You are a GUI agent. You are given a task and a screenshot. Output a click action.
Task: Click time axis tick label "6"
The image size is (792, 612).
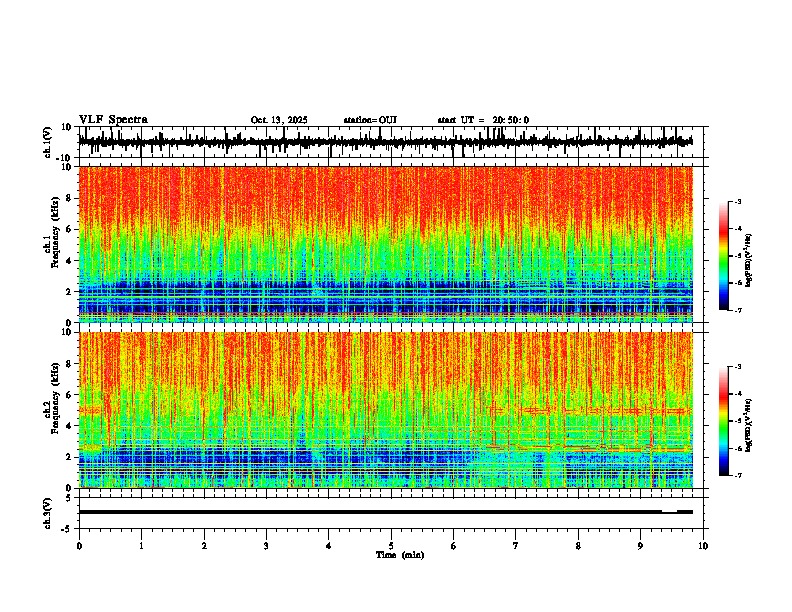click(x=453, y=546)
